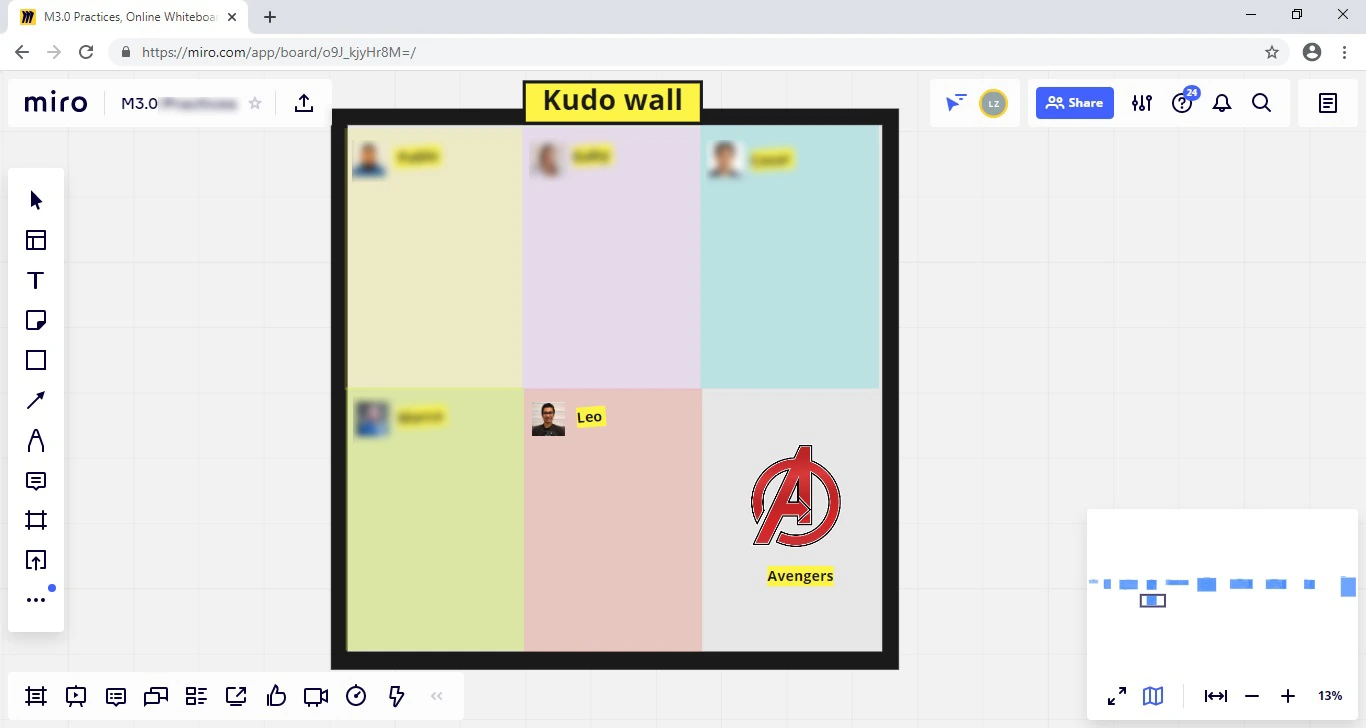Select the arrow connection line tool
1366x728 pixels.
click(x=36, y=400)
